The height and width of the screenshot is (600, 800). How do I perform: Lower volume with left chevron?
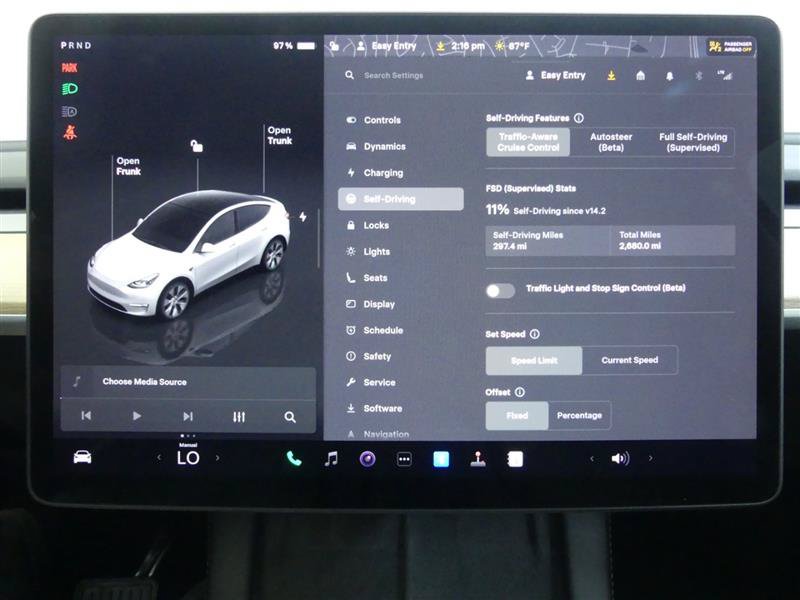click(x=591, y=459)
